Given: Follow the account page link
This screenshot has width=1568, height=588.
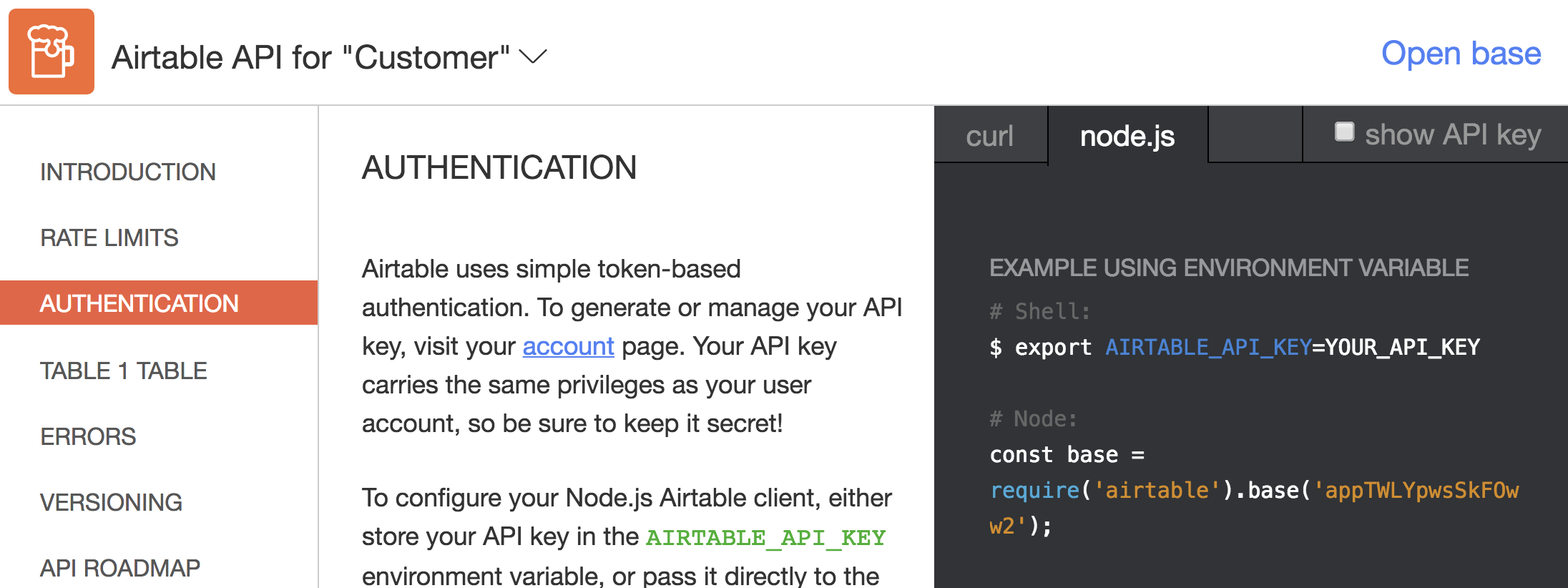Looking at the screenshot, I should pos(568,346).
